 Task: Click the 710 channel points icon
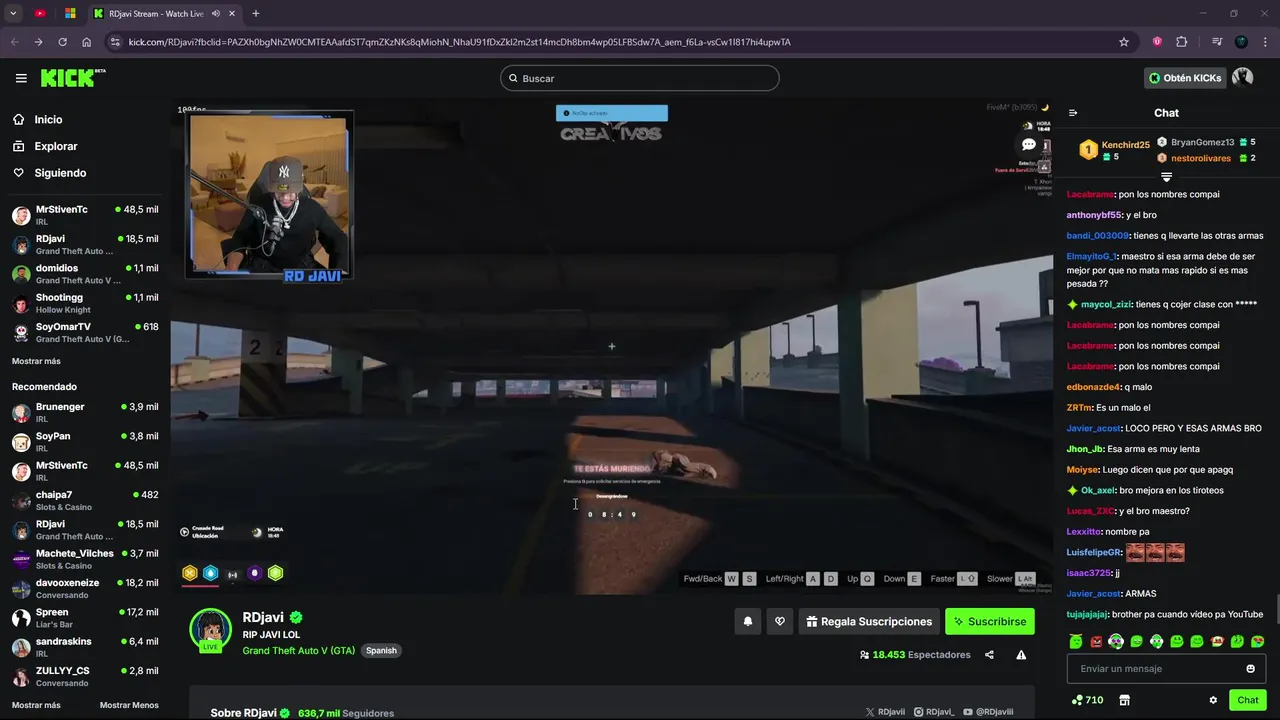click(x=1087, y=700)
